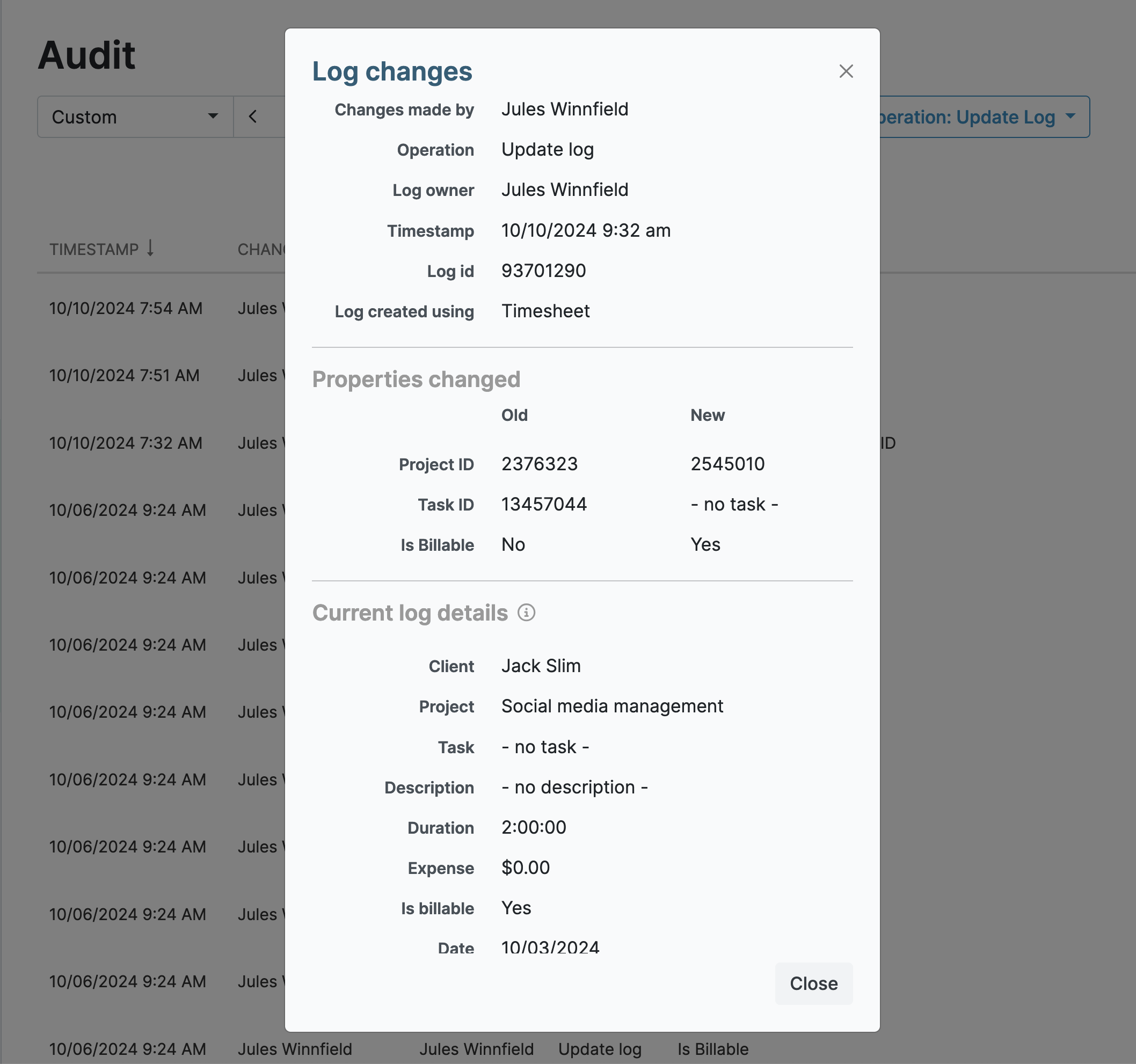The height and width of the screenshot is (1064, 1136).
Task: Click the Timestamp value 10/10/2024 9:32 am
Action: click(586, 231)
